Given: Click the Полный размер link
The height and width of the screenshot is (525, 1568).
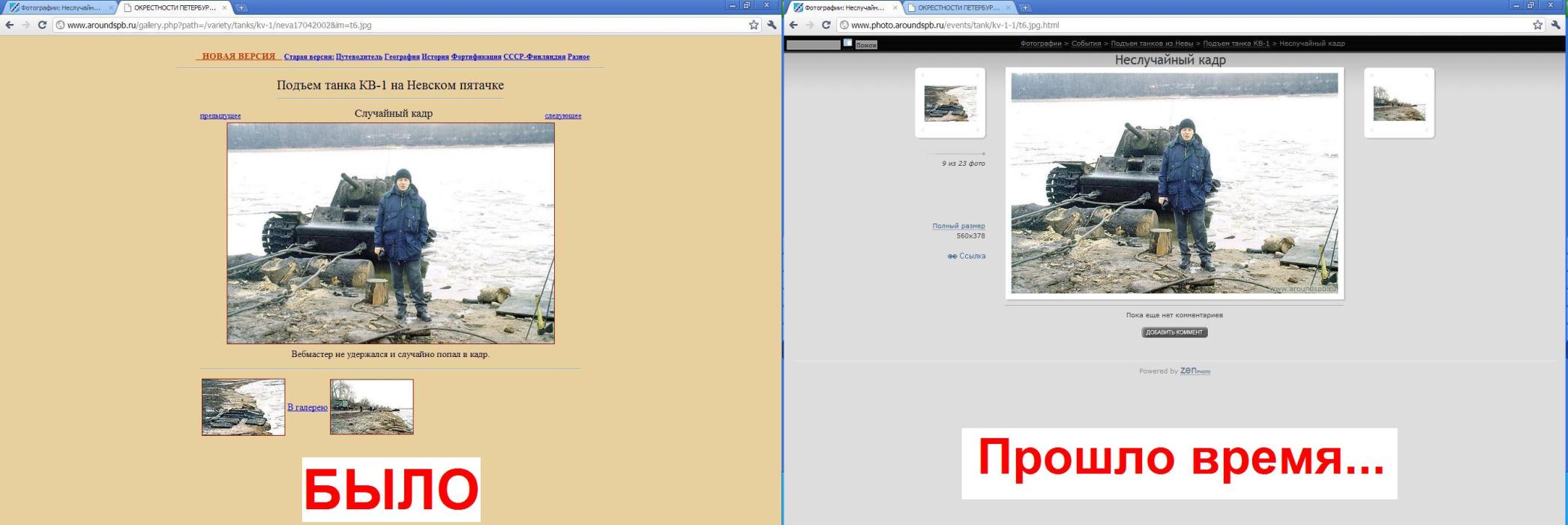Looking at the screenshot, I should click(959, 226).
